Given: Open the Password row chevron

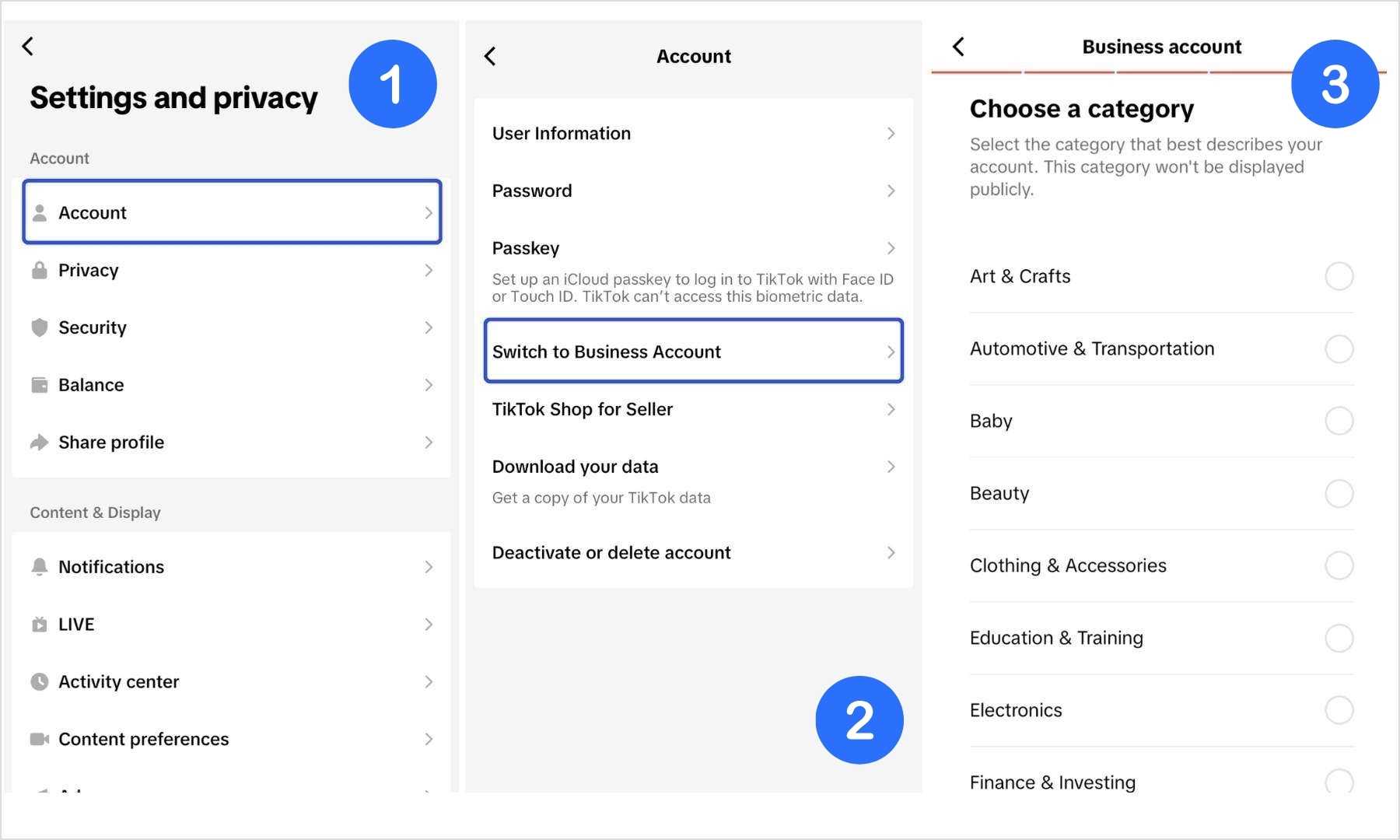Looking at the screenshot, I should pos(891,191).
